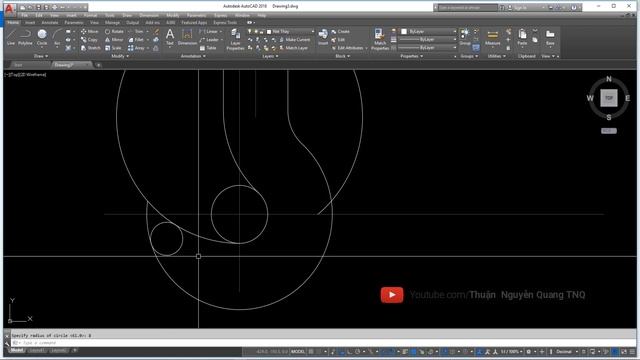Click the white color swatch in Properties panel
This screenshot has width=640, height=360.
(x=404, y=31)
